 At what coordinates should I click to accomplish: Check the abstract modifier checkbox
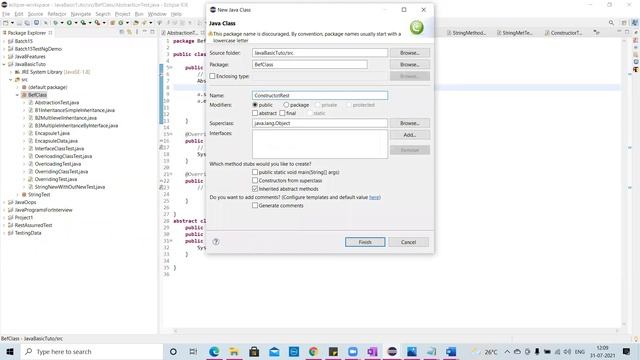(255, 113)
